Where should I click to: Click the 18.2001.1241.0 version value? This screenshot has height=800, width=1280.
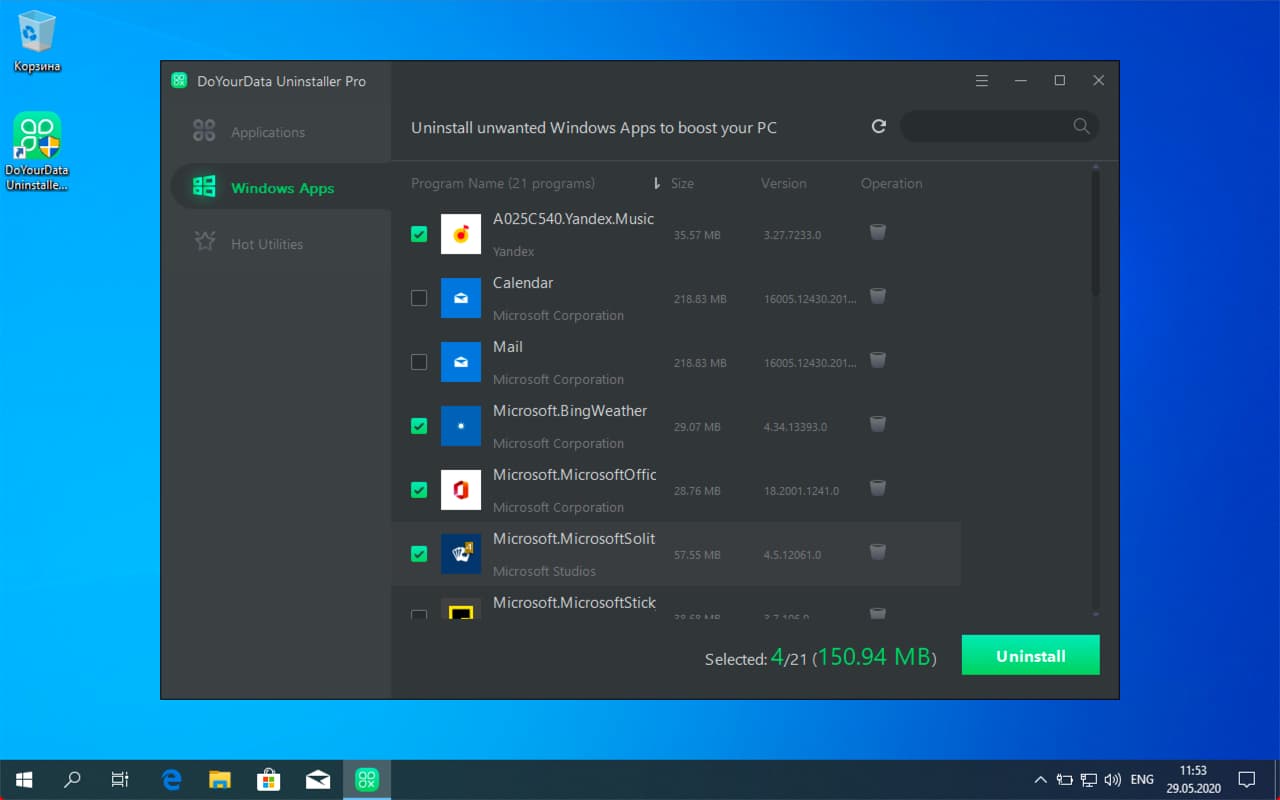[x=801, y=491]
